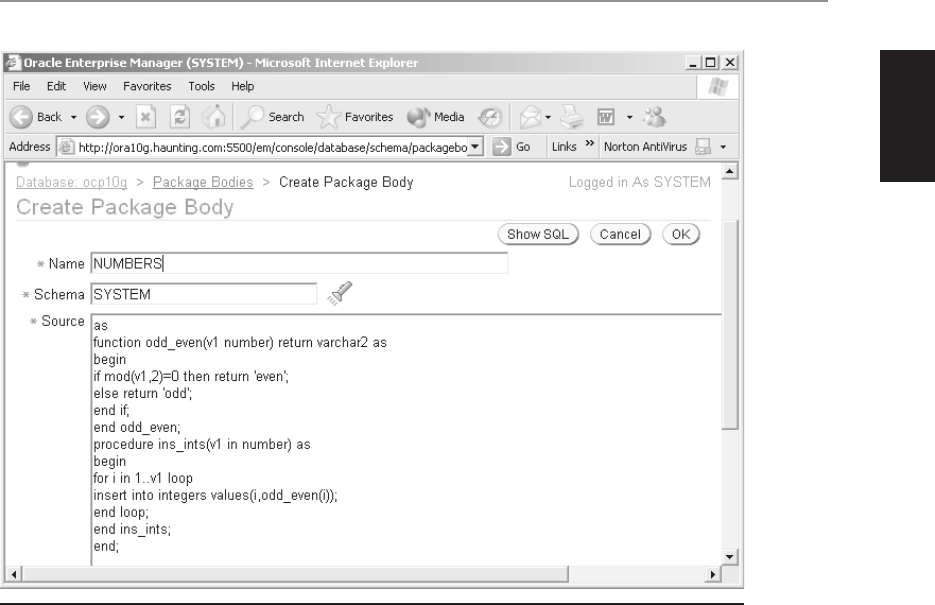Viewport: 935px width, 605px height.
Task: Click the 'for i in 1..v1 loop' line
Action: point(143,478)
